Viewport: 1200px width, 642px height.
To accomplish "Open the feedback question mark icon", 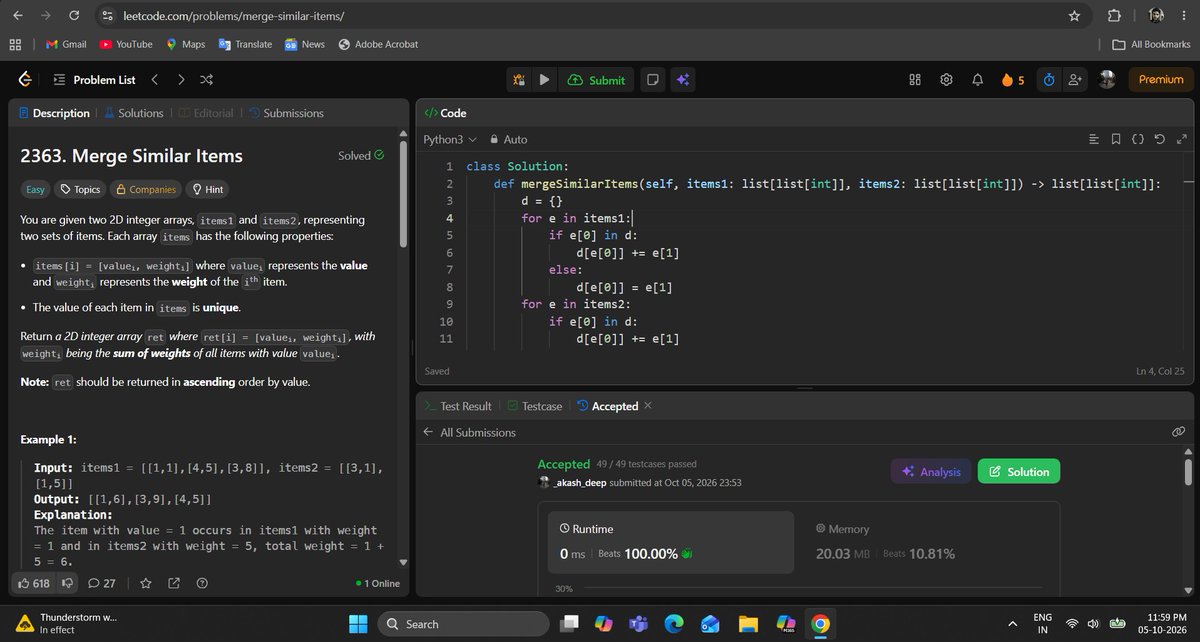I will coord(202,583).
